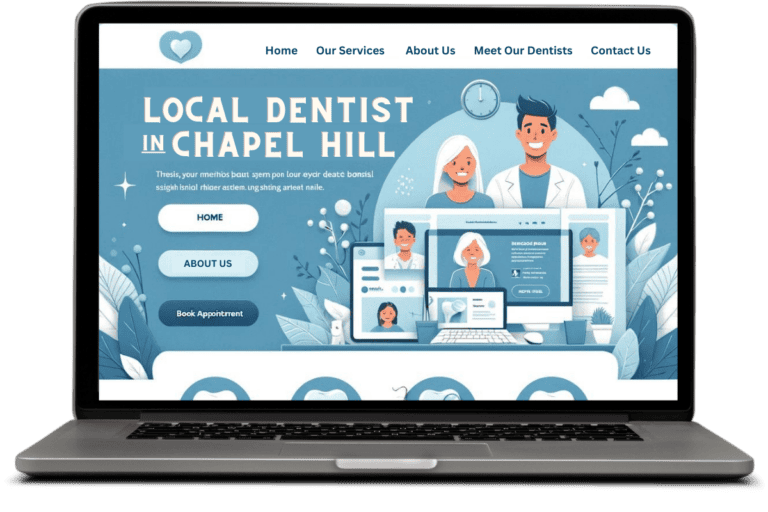Open Our Services in the navigation bar
This screenshot has height=512, width=768.
(x=350, y=51)
